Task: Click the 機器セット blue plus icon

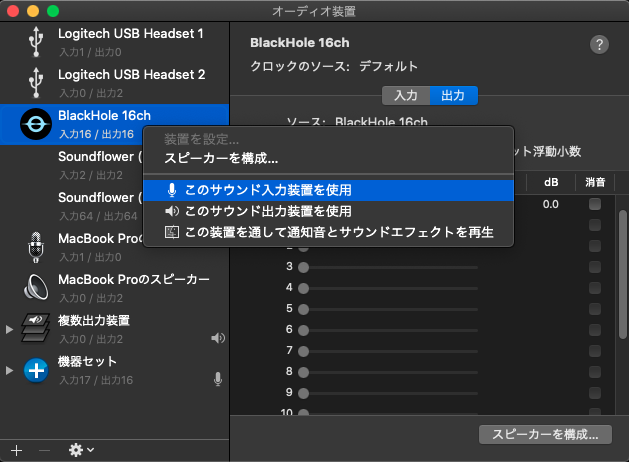Action: pyautogui.click(x=36, y=370)
